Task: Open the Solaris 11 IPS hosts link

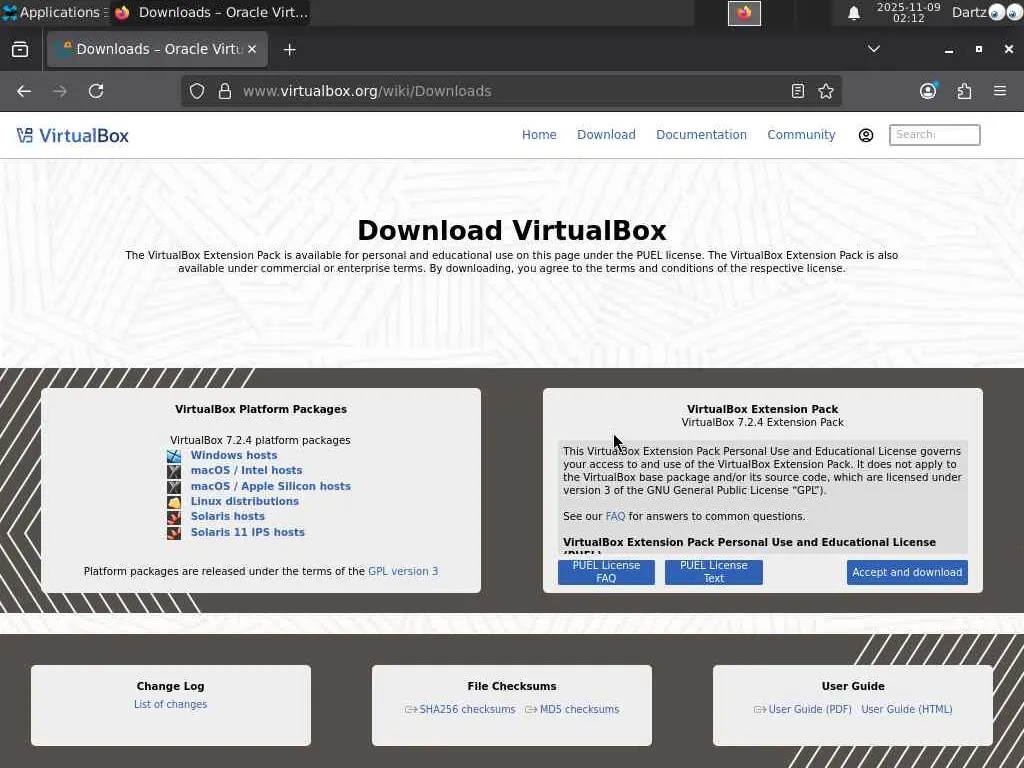Action: [x=248, y=532]
